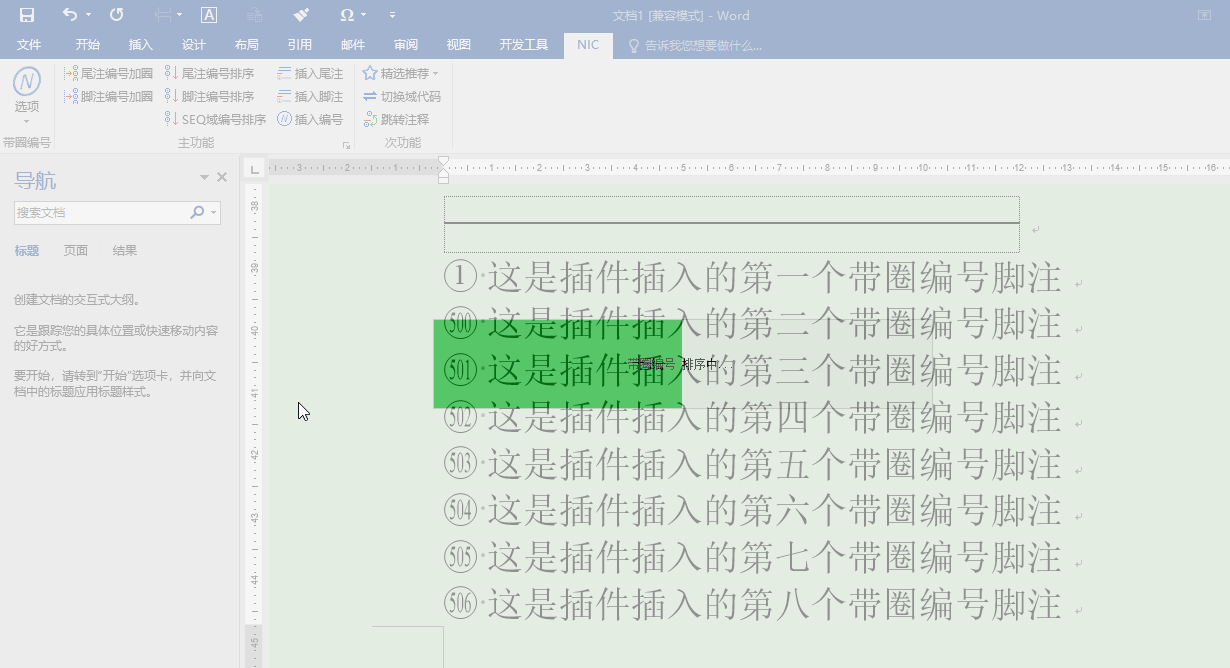Image resolution: width=1230 pixels, height=668 pixels.
Task: Switch to the 邮件 tab
Action: pyautogui.click(x=353, y=45)
